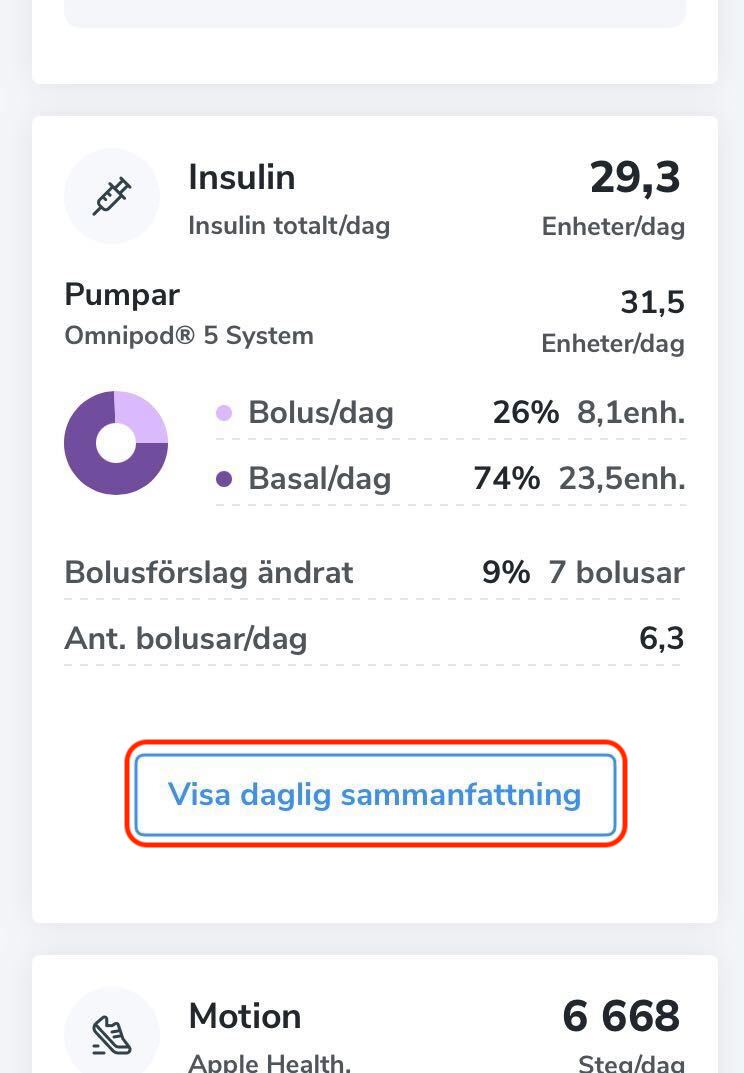Viewport: 744px width, 1073px height.
Task: Open the Motion section heading
Action: point(245,1016)
